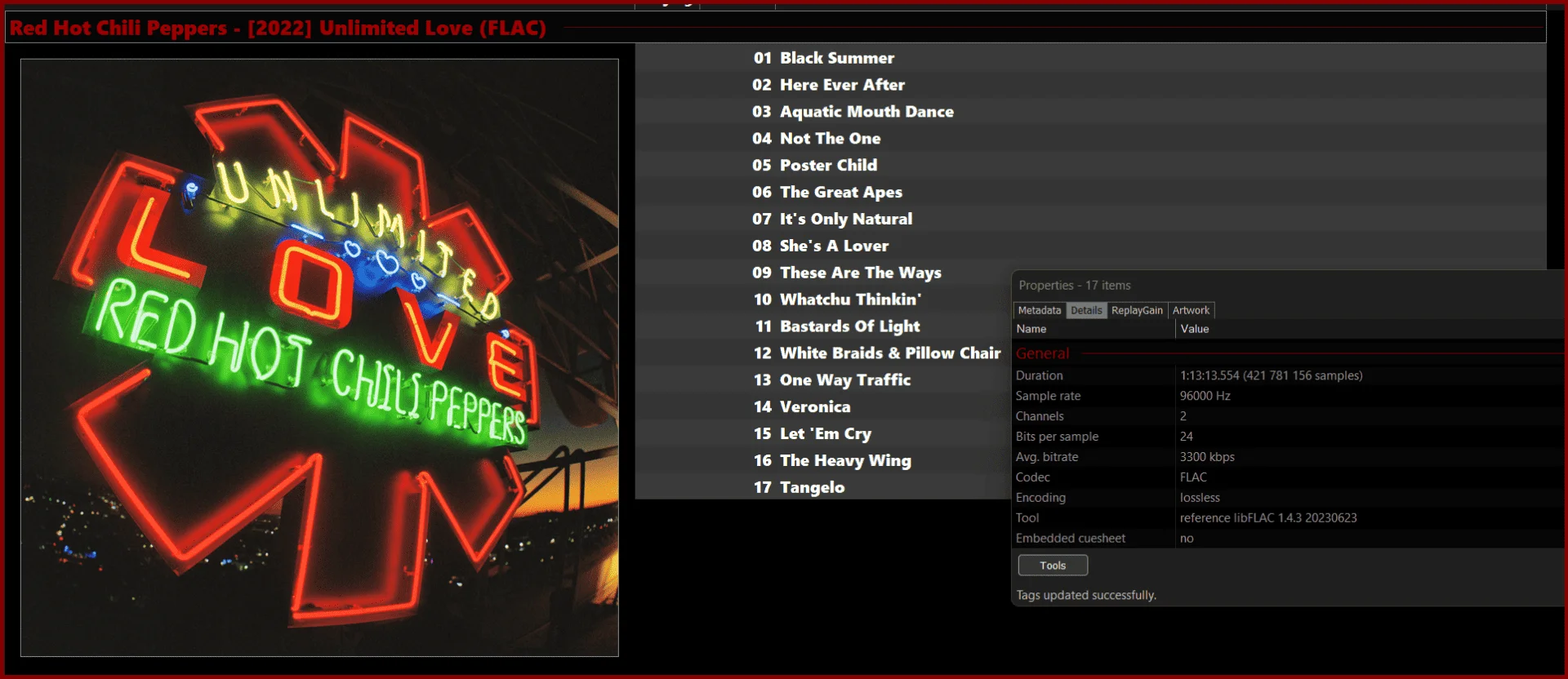
Task: Select track 07 It's Only Natural
Action: [1090, 219]
